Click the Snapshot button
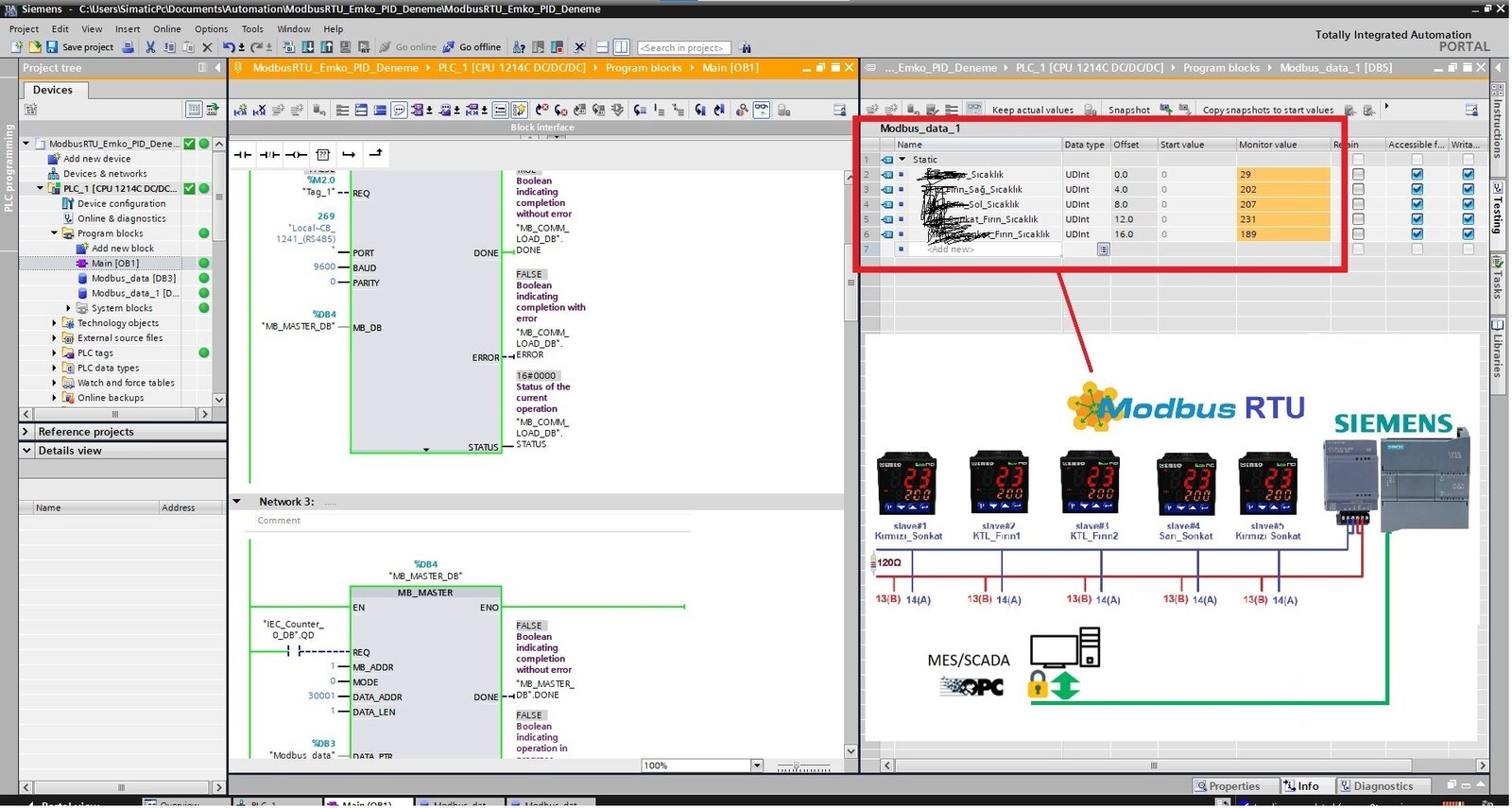 tap(1129, 110)
